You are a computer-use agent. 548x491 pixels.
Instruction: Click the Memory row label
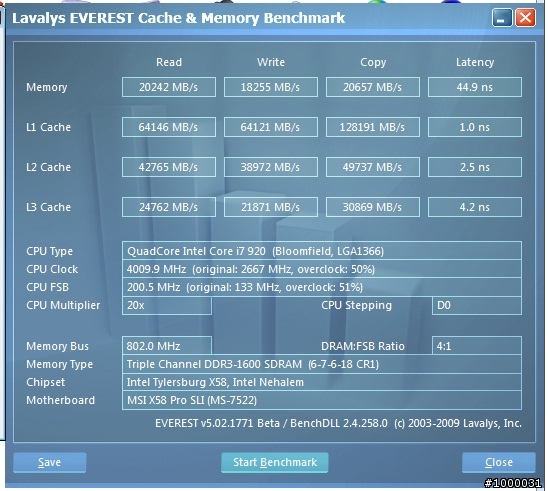pyautogui.click(x=46, y=87)
